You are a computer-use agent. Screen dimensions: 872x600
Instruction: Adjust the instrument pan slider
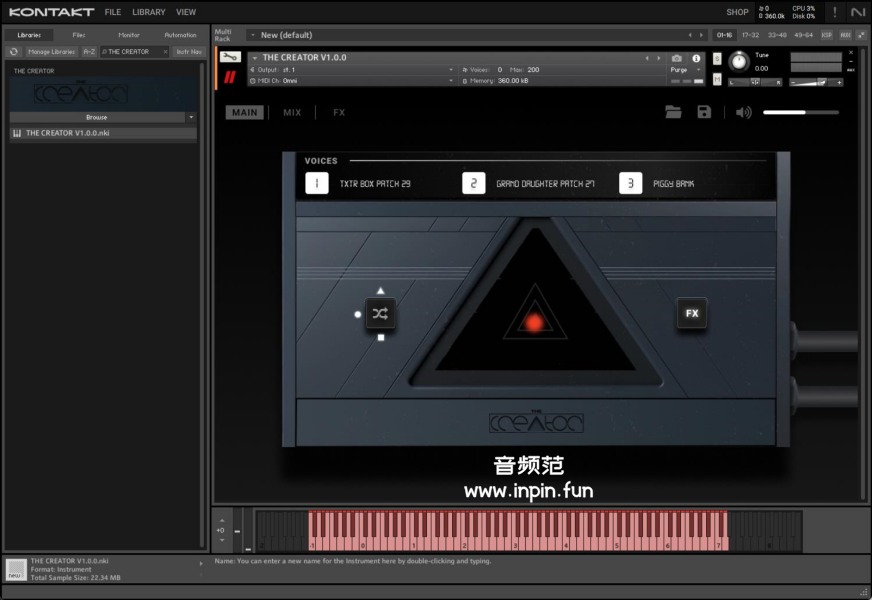(x=755, y=82)
